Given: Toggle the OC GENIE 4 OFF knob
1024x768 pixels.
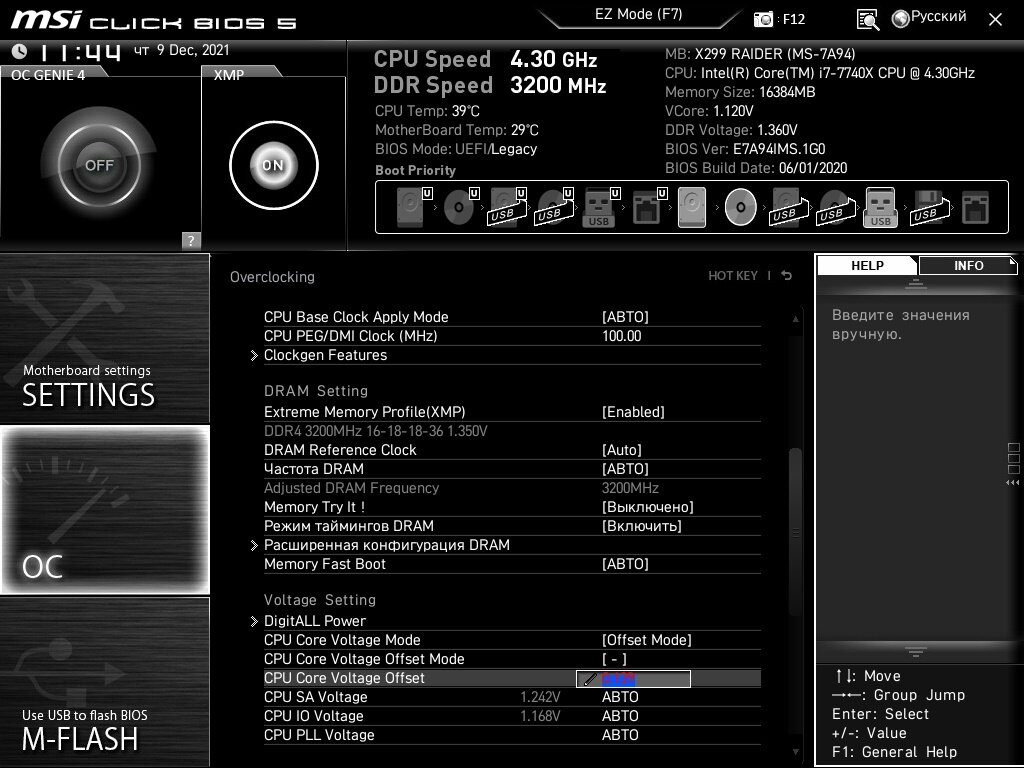Looking at the screenshot, I should (99, 165).
